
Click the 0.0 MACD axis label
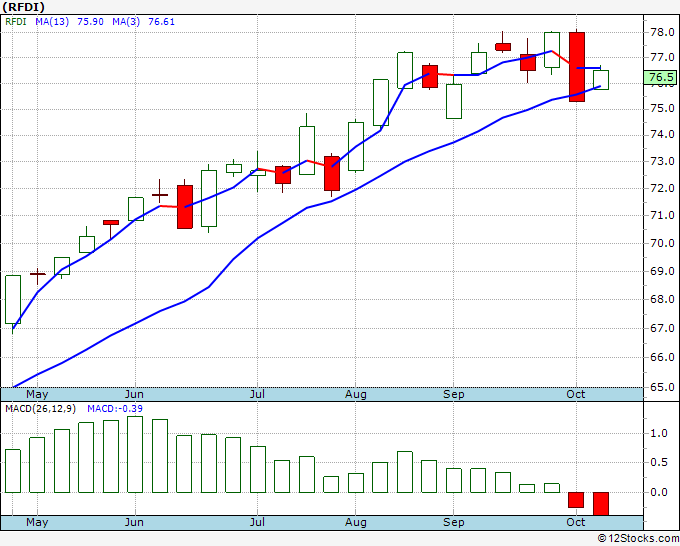[659, 492]
